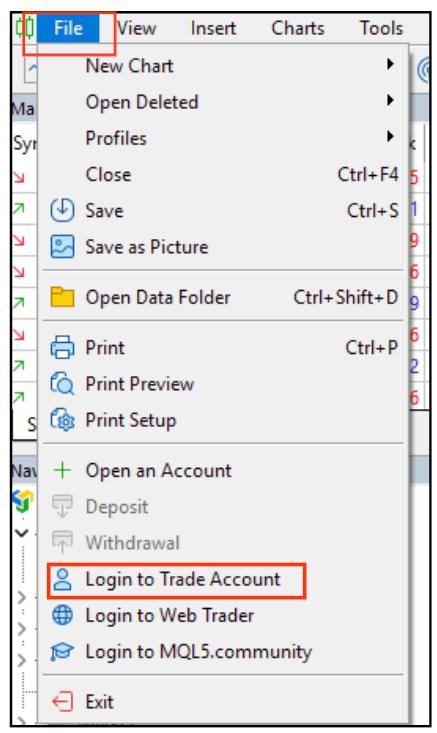Click the red Exit icon
Viewport: 437px width, 733px height.
(x=62, y=702)
